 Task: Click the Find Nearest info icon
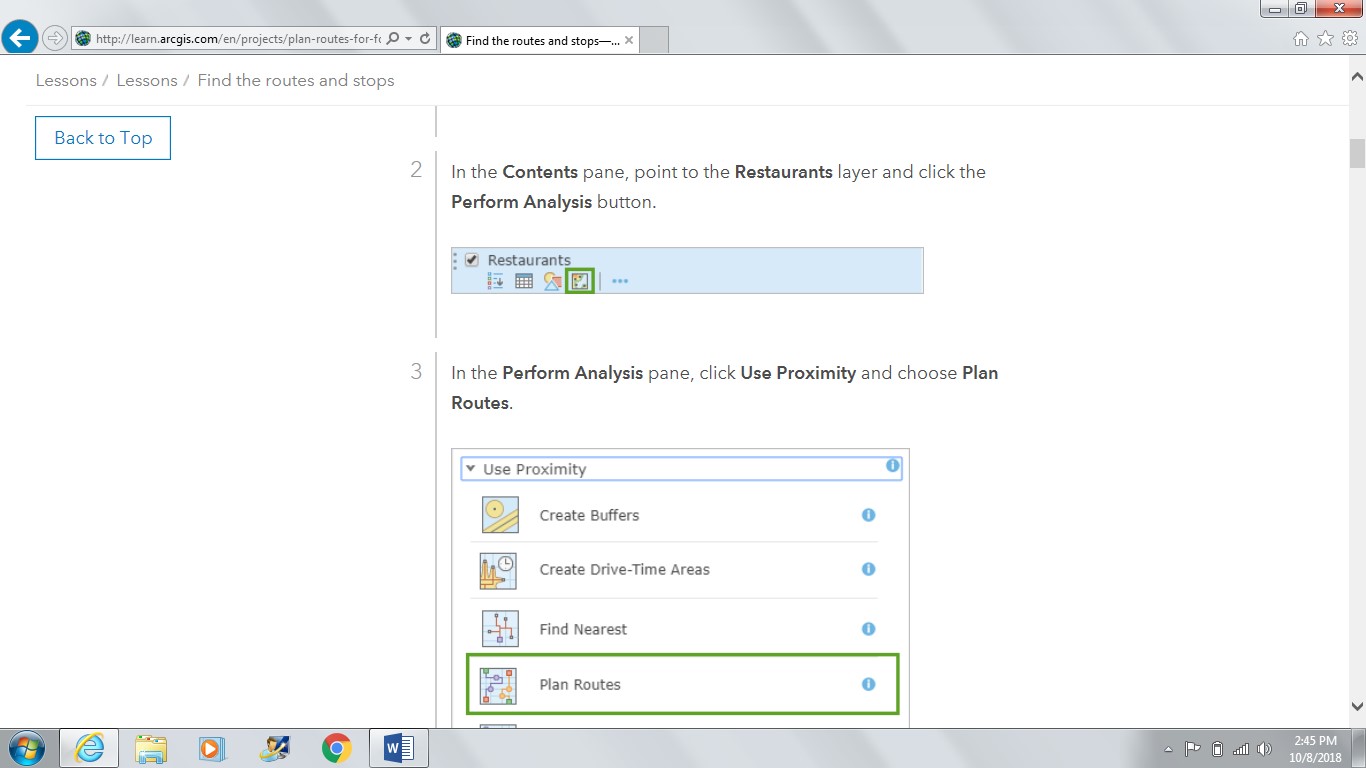coord(868,629)
